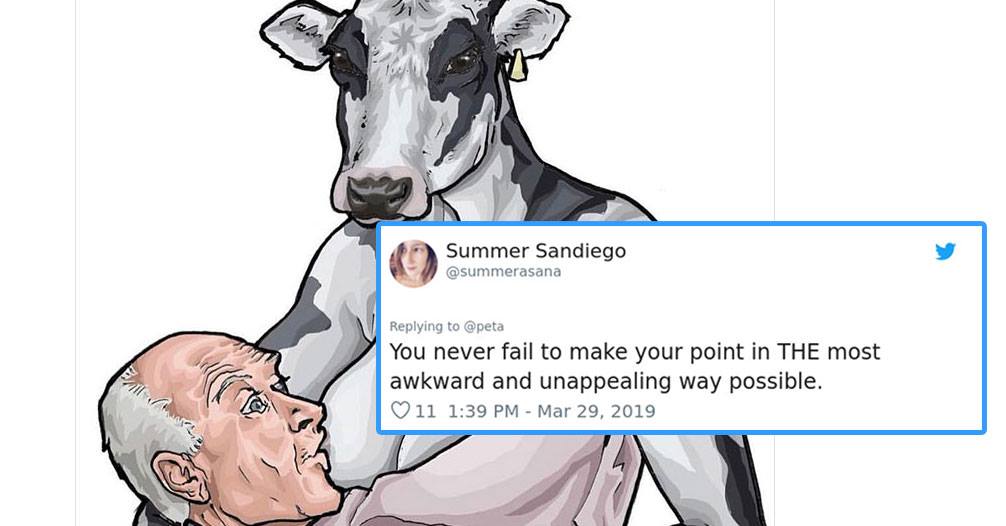Open the @peta mention in the reply line

[484, 327]
